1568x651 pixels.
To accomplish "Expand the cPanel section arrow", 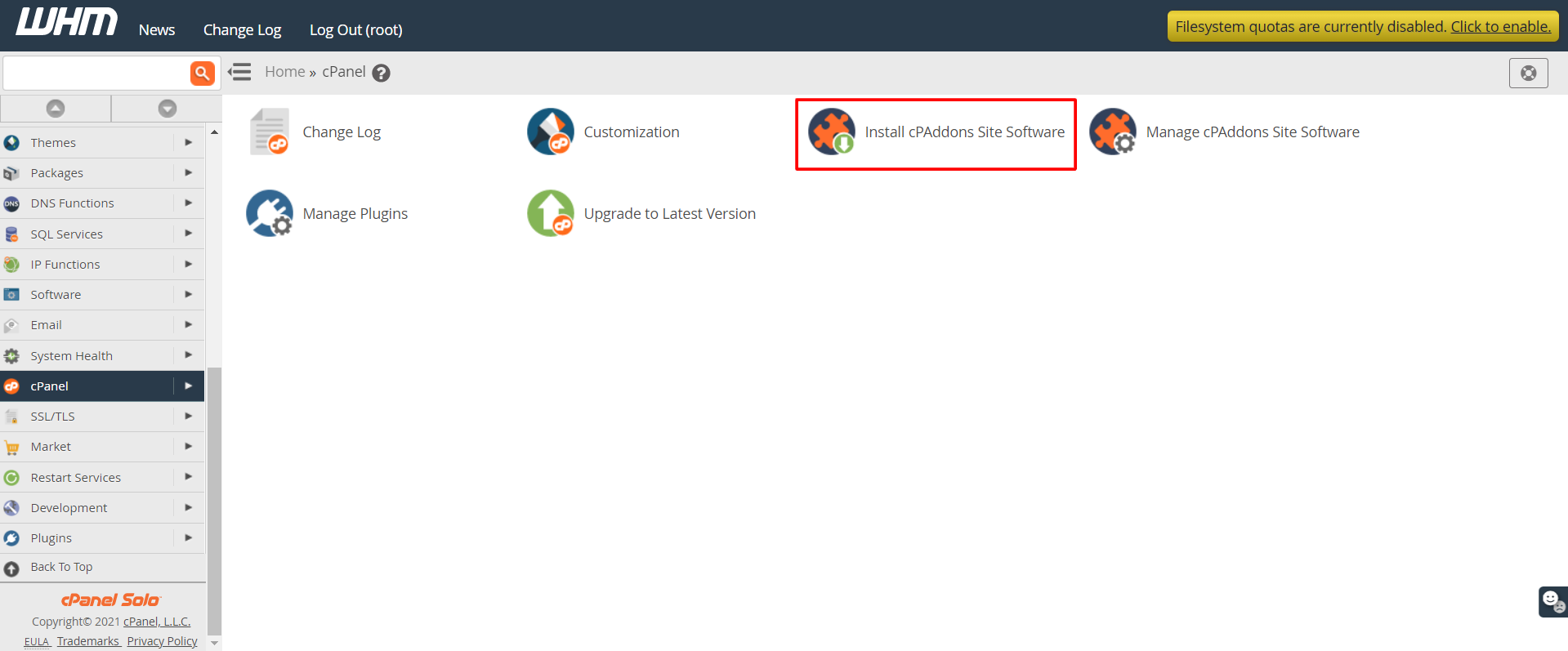I will point(189,386).
